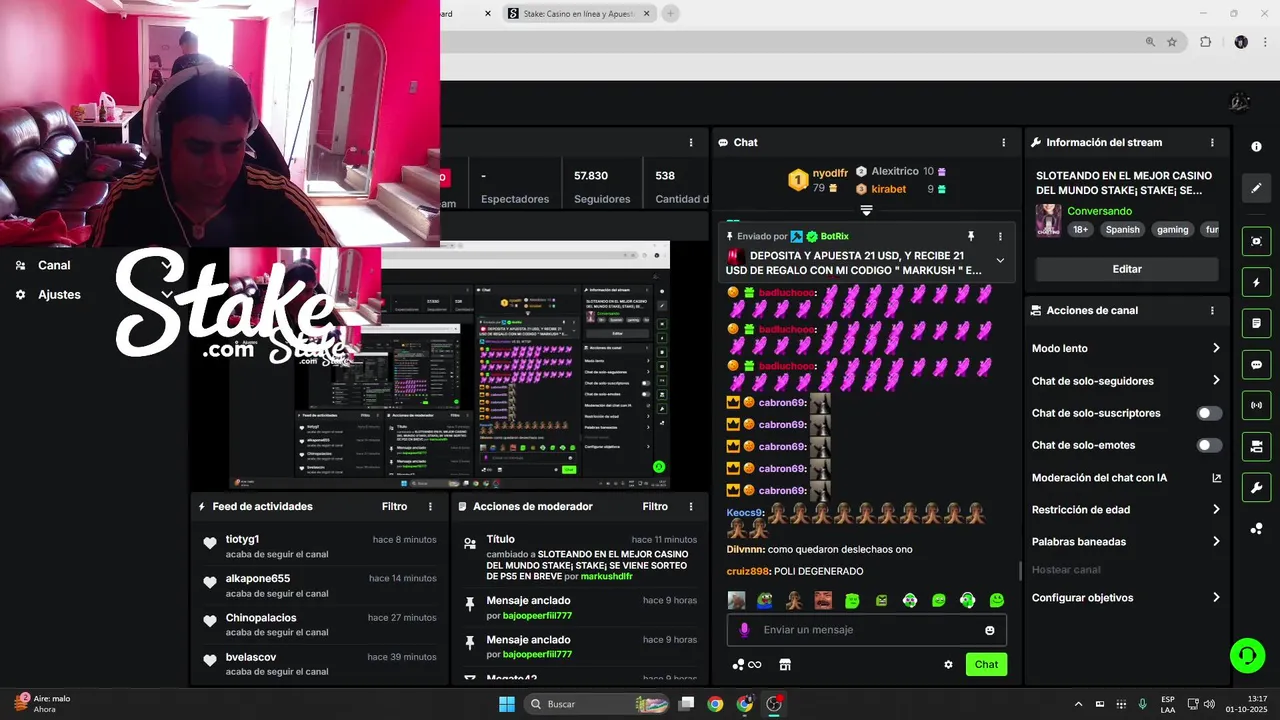This screenshot has height=720, width=1280.
Task: Select the Spanish stream tag
Action: 1122,229
